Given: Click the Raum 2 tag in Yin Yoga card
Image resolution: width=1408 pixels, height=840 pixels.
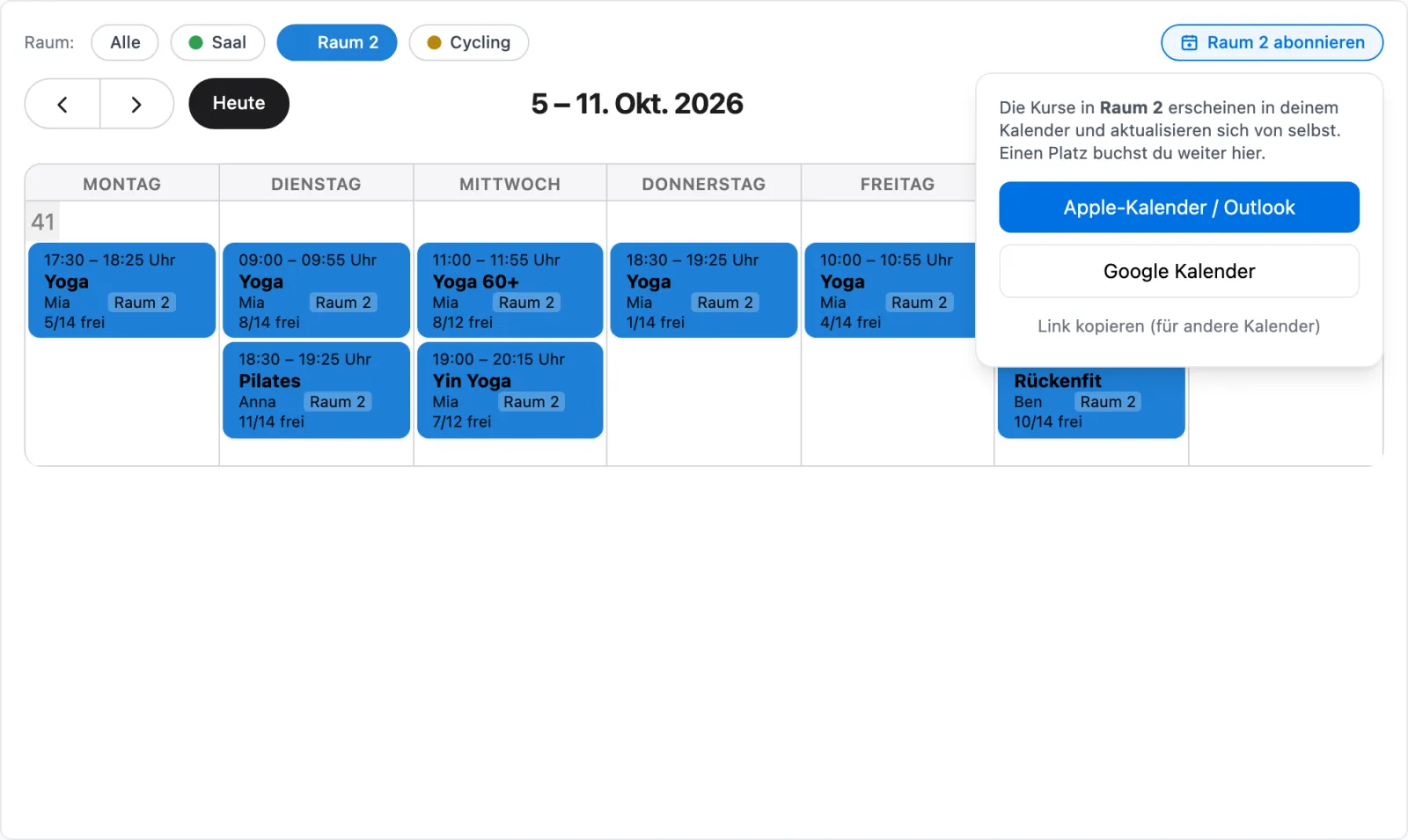Looking at the screenshot, I should [x=531, y=402].
